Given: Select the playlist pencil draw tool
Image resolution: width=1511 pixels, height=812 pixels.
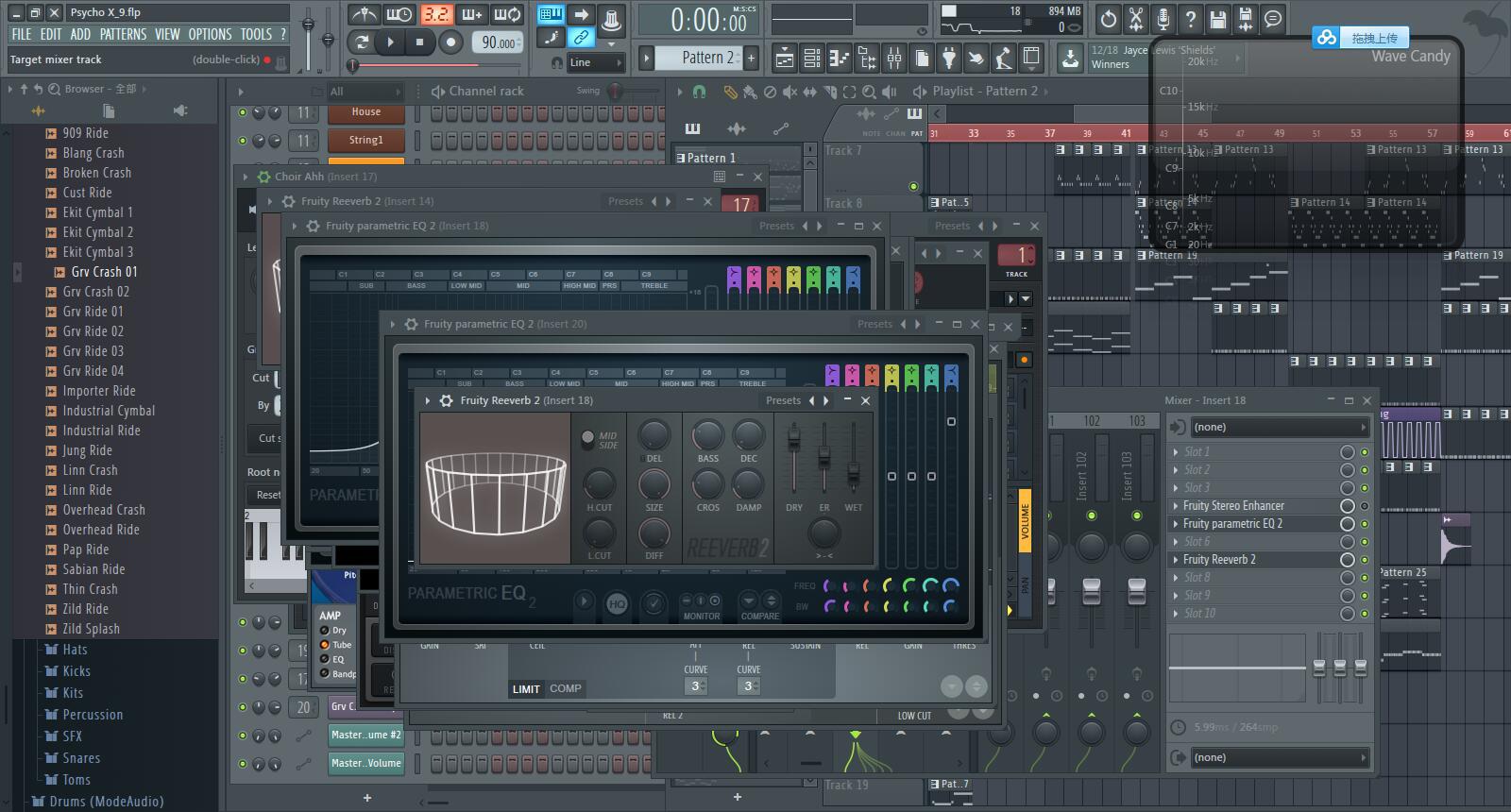Looking at the screenshot, I should [x=730, y=92].
